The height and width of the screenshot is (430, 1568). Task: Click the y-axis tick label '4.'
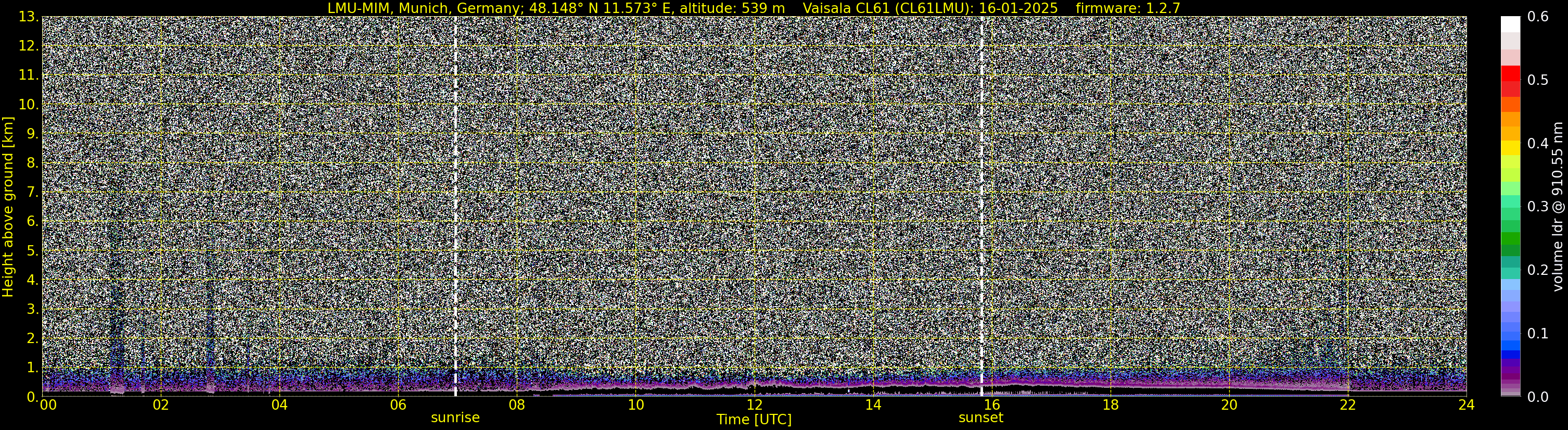(x=32, y=280)
